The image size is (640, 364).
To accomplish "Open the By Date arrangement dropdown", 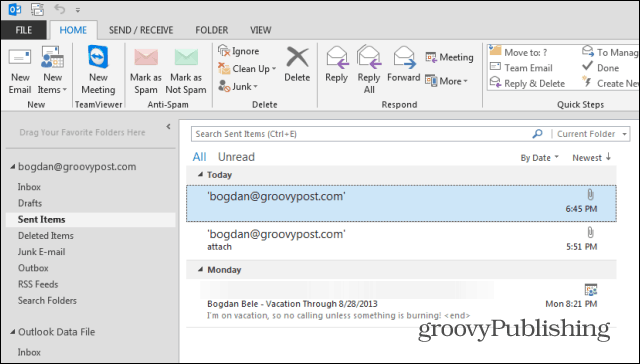I will pyautogui.click(x=539, y=158).
